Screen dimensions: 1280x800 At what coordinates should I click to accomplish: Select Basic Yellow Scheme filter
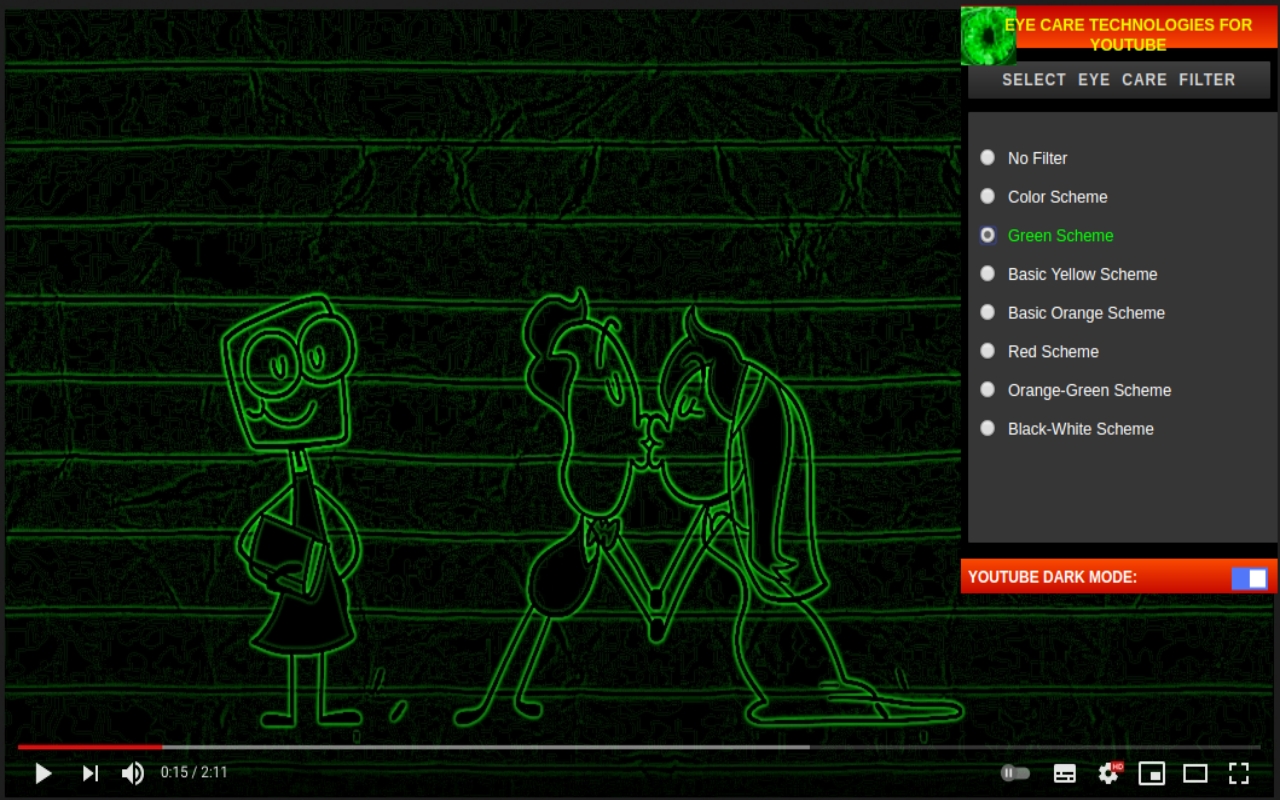pos(988,274)
